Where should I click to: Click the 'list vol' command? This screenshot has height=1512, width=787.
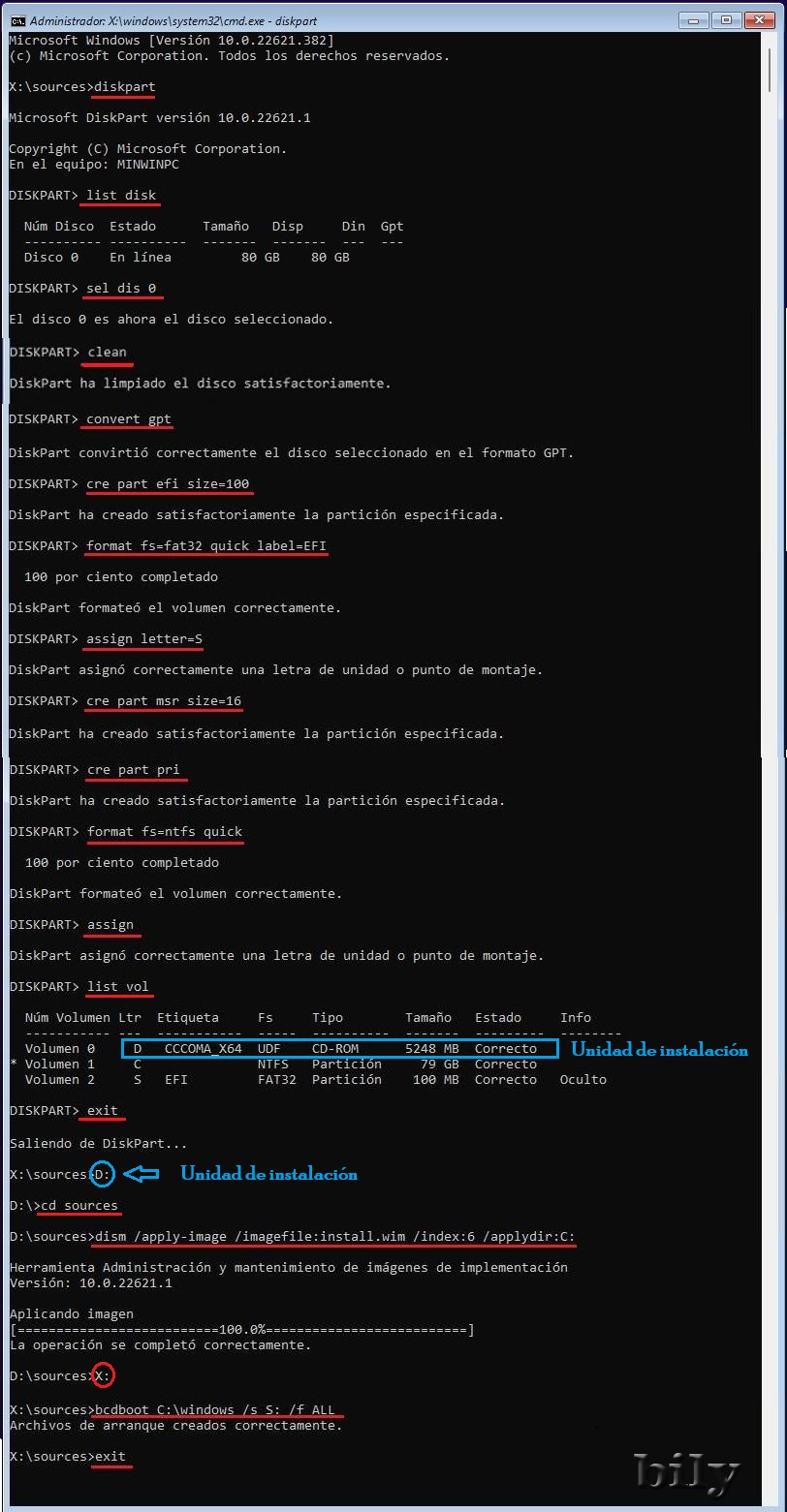(x=117, y=986)
